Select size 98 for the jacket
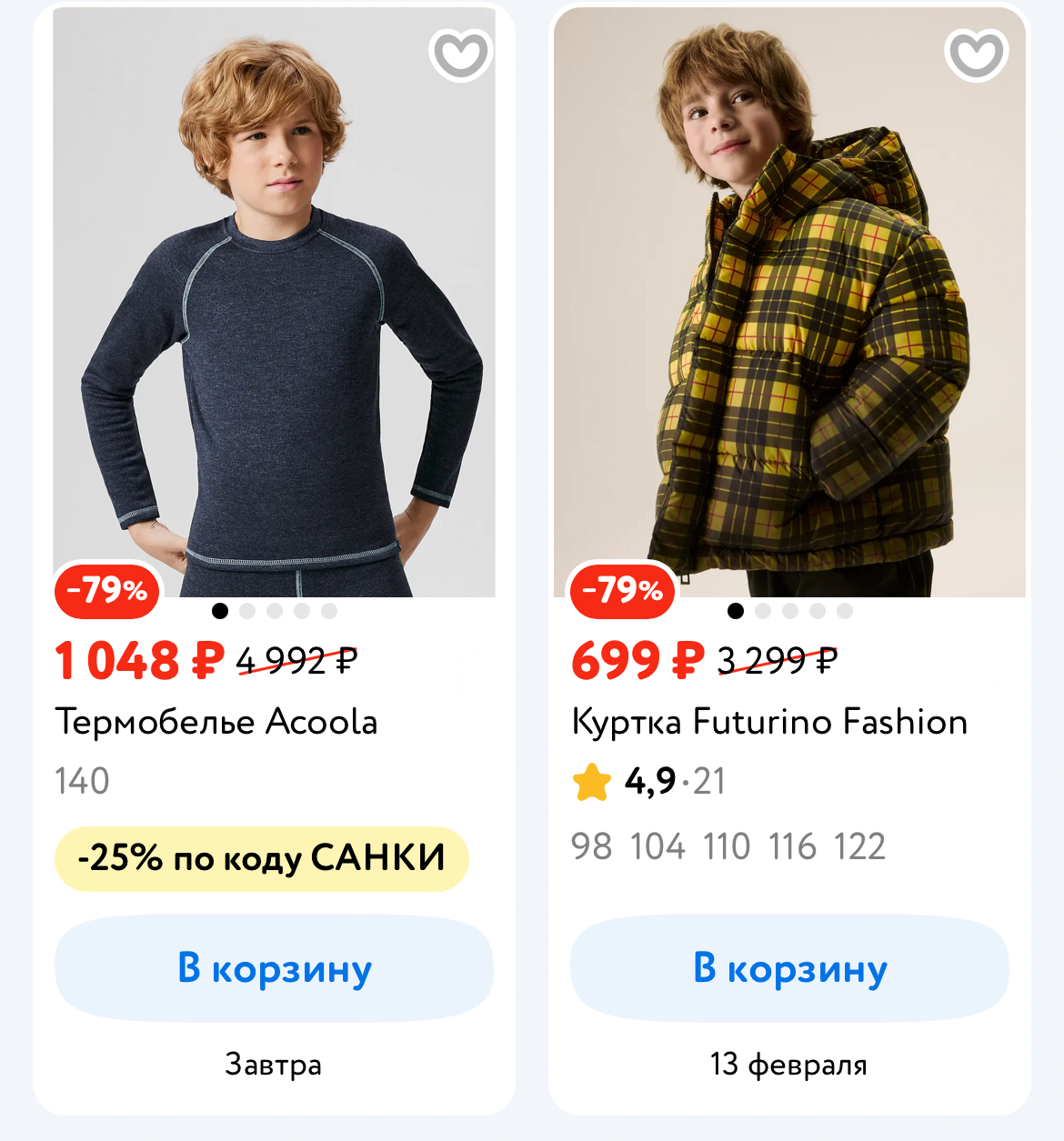The height and width of the screenshot is (1141, 1064). click(x=591, y=846)
